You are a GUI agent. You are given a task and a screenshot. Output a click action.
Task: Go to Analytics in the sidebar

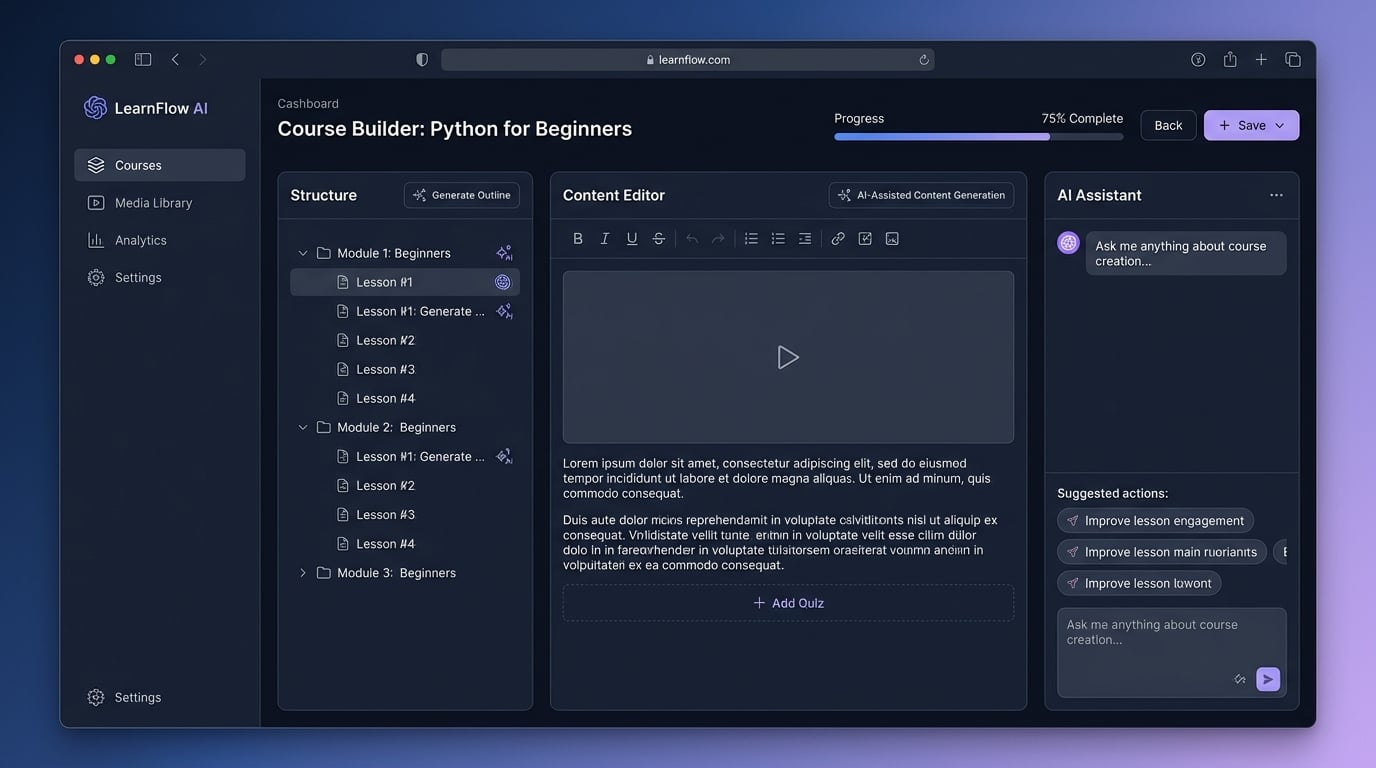pos(140,240)
